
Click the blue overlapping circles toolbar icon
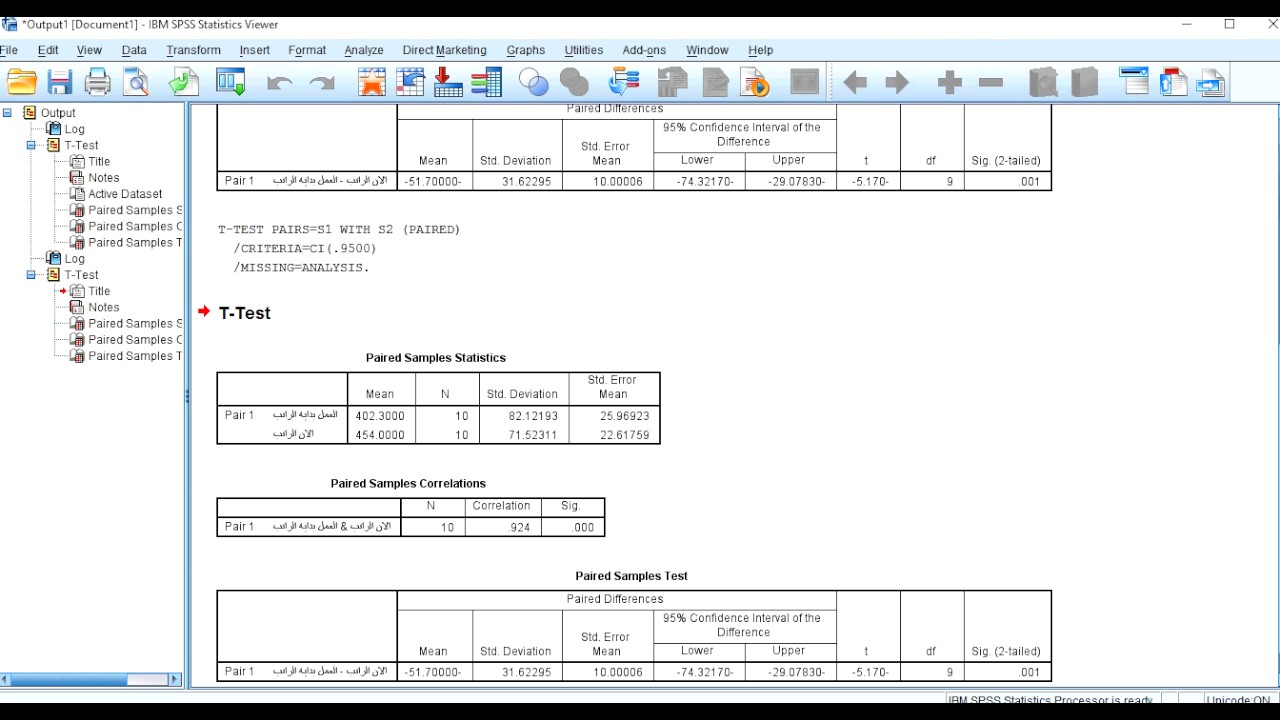[534, 82]
